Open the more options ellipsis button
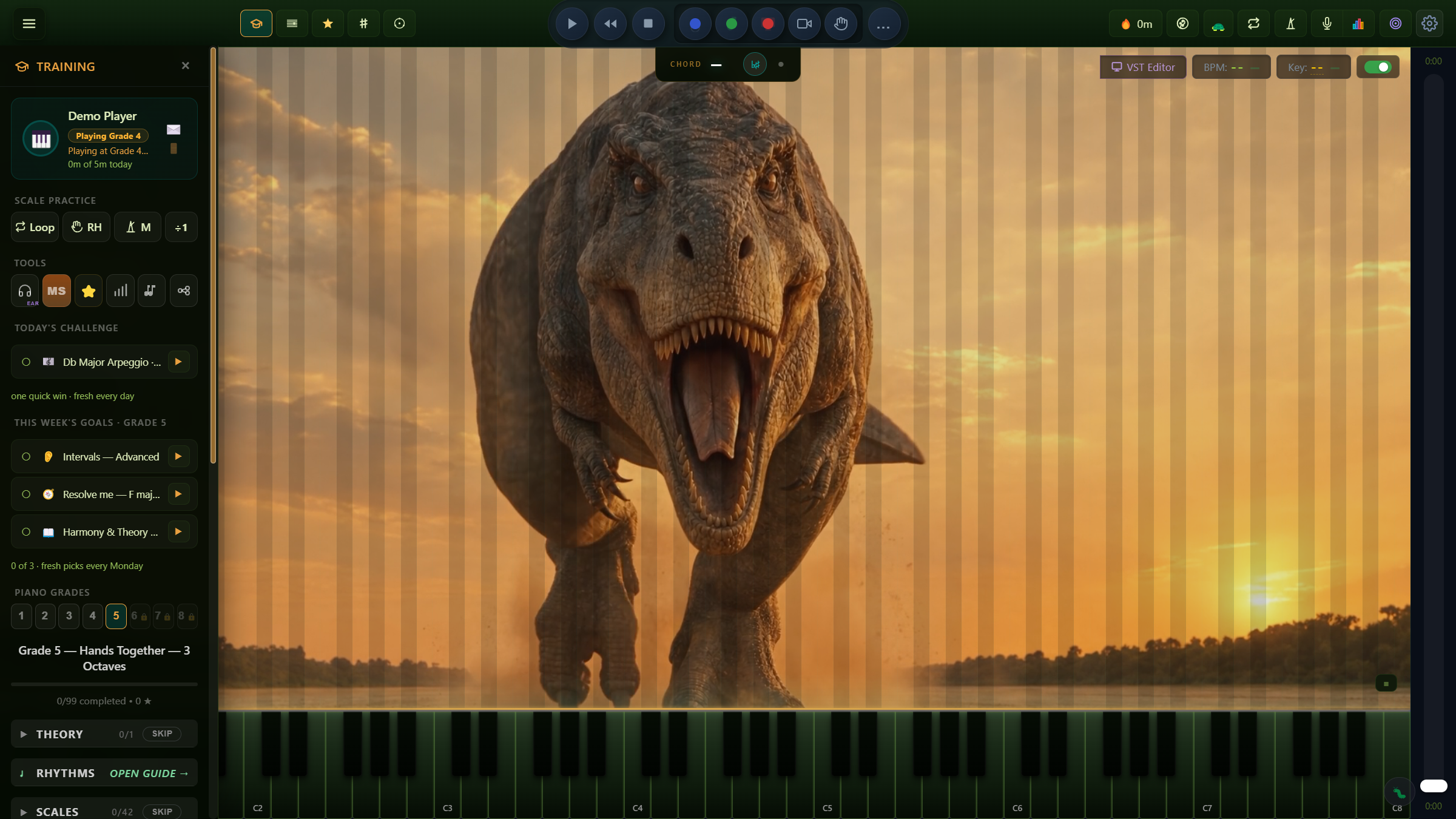The image size is (1456, 819). 884,24
